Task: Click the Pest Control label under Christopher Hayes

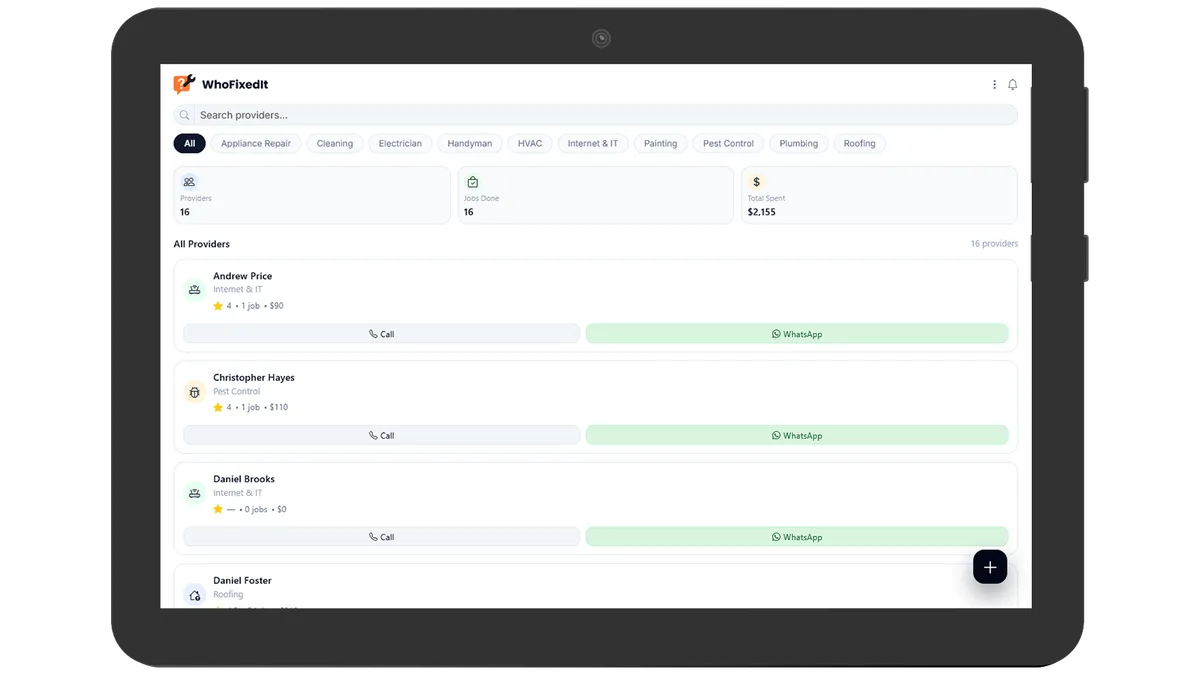Action: [x=237, y=392]
